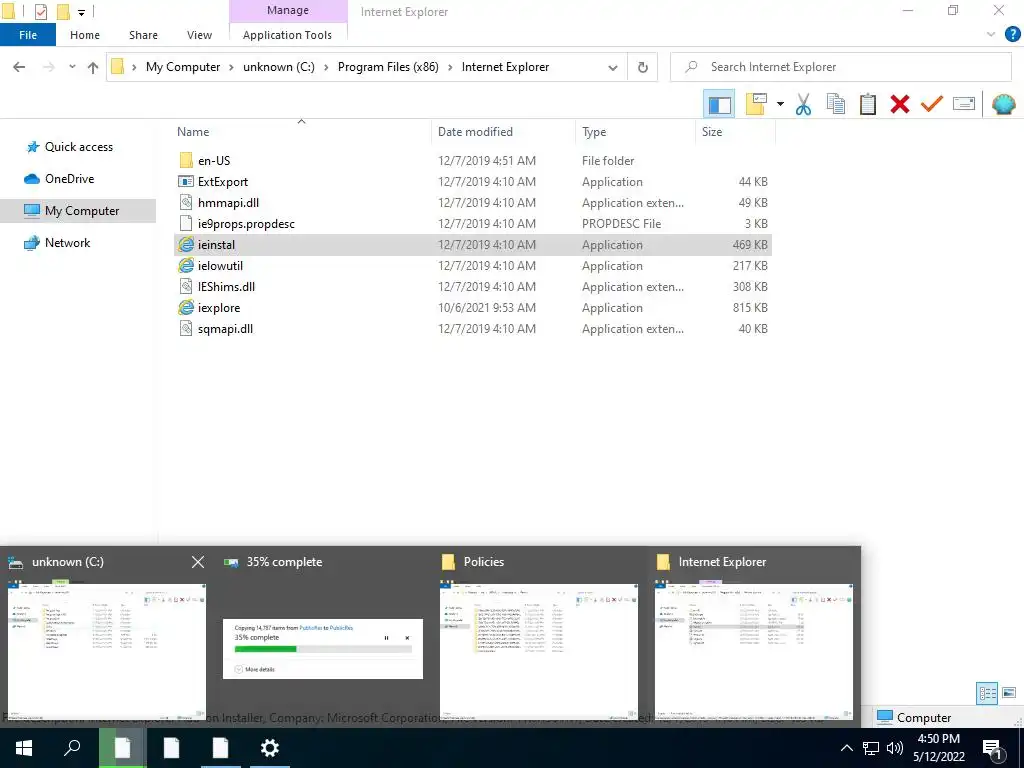Click the Properties checkmark icon in title bar
The height and width of the screenshot is (768, 1024).
coord(40,12)
